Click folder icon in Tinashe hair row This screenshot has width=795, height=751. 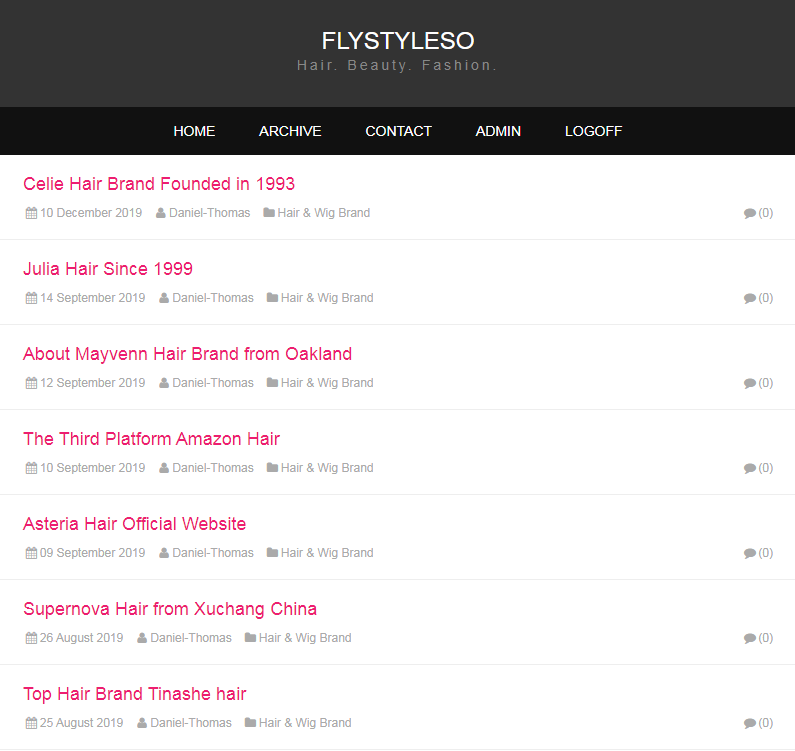coord(250,722)
